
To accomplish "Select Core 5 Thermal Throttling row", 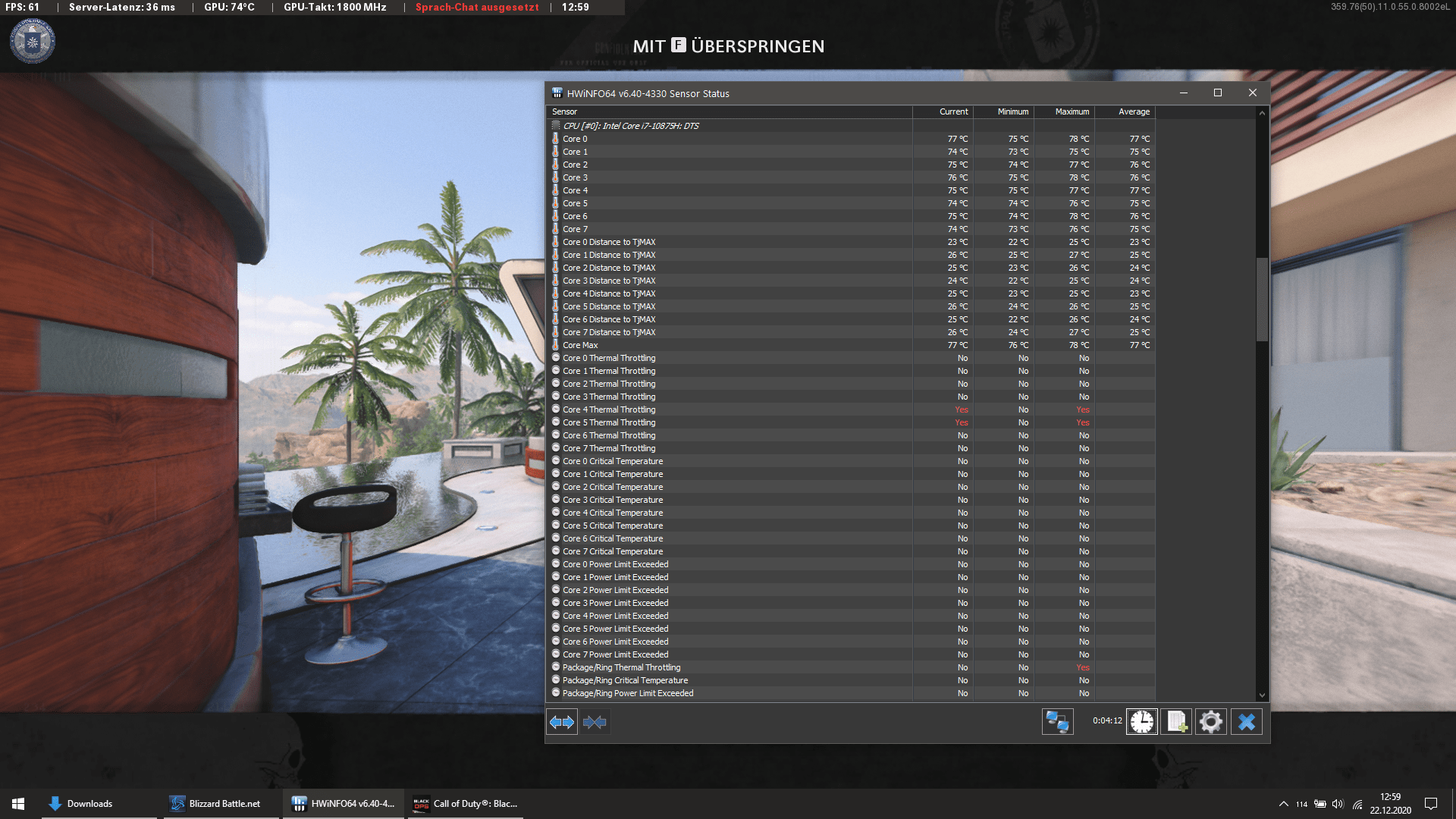I will click(x=851, y=422).
